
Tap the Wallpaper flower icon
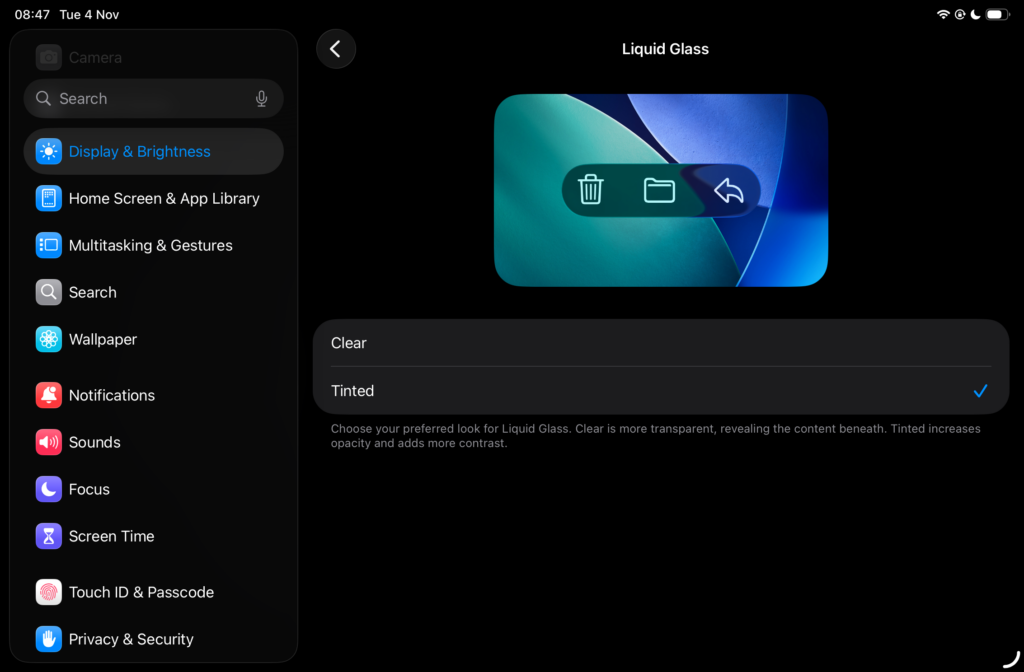[x=48, y=339]
